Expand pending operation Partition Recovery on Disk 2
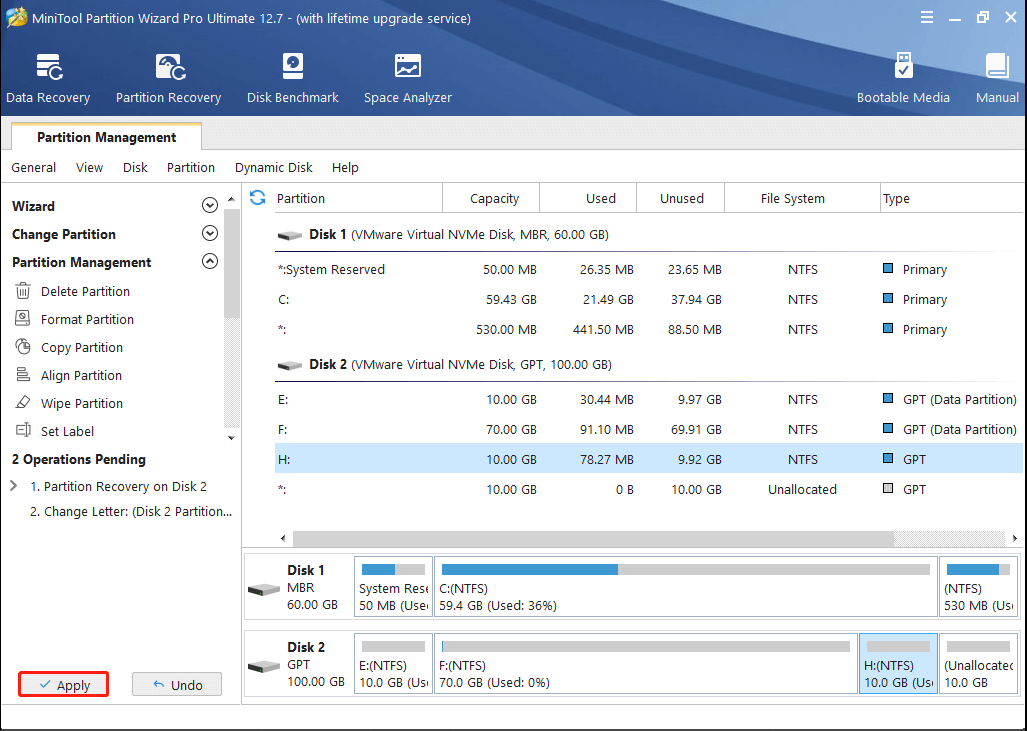Viewport: 1027px width, 731px height. pyautogui.click(x=14, y=486)
